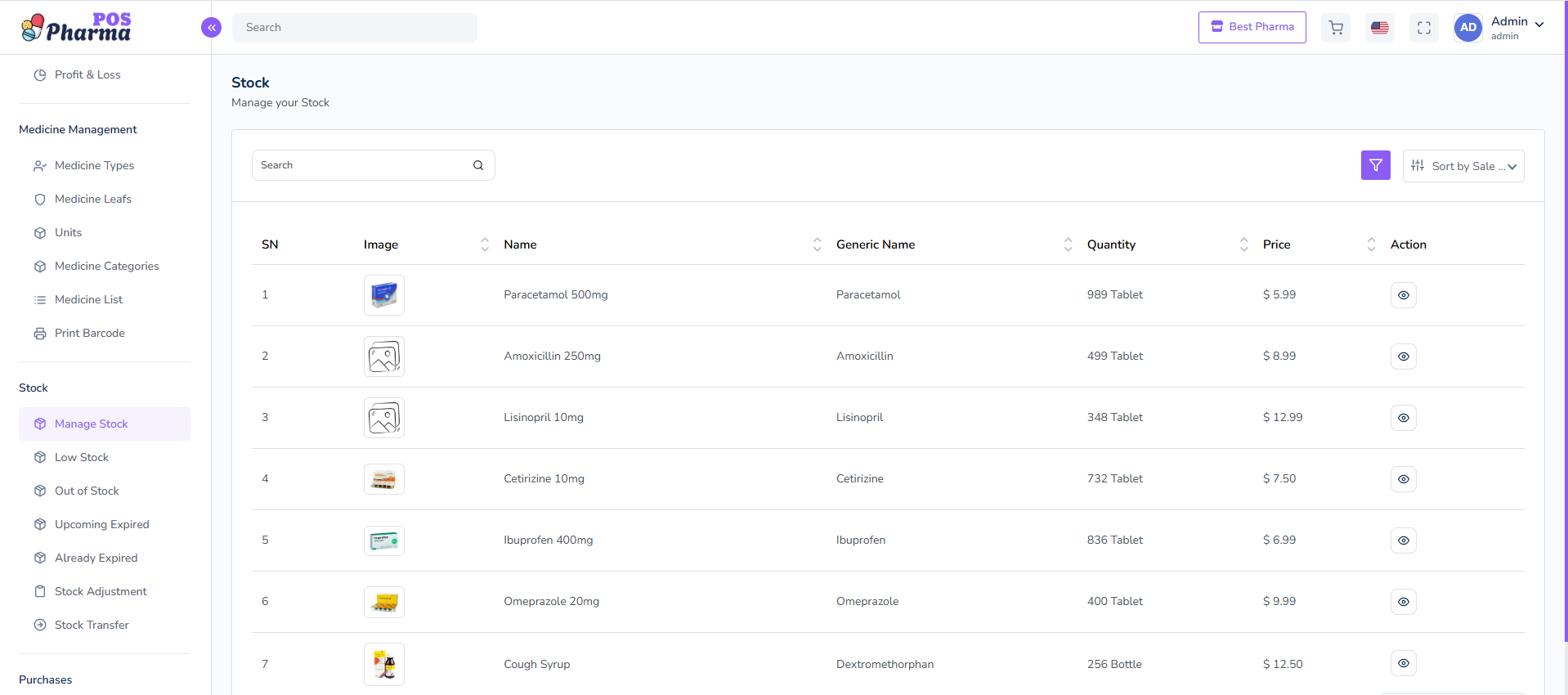Click the page vertical scrollbar

coord(1565,327)
